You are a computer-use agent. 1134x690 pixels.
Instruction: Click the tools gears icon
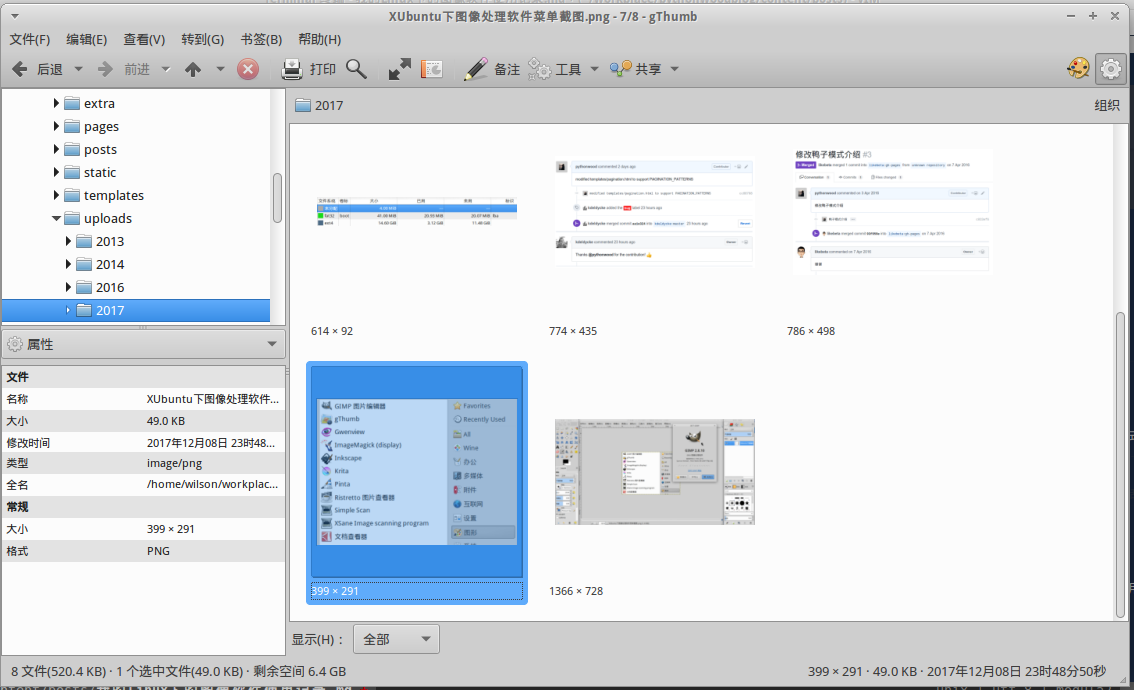pos(539,69)
